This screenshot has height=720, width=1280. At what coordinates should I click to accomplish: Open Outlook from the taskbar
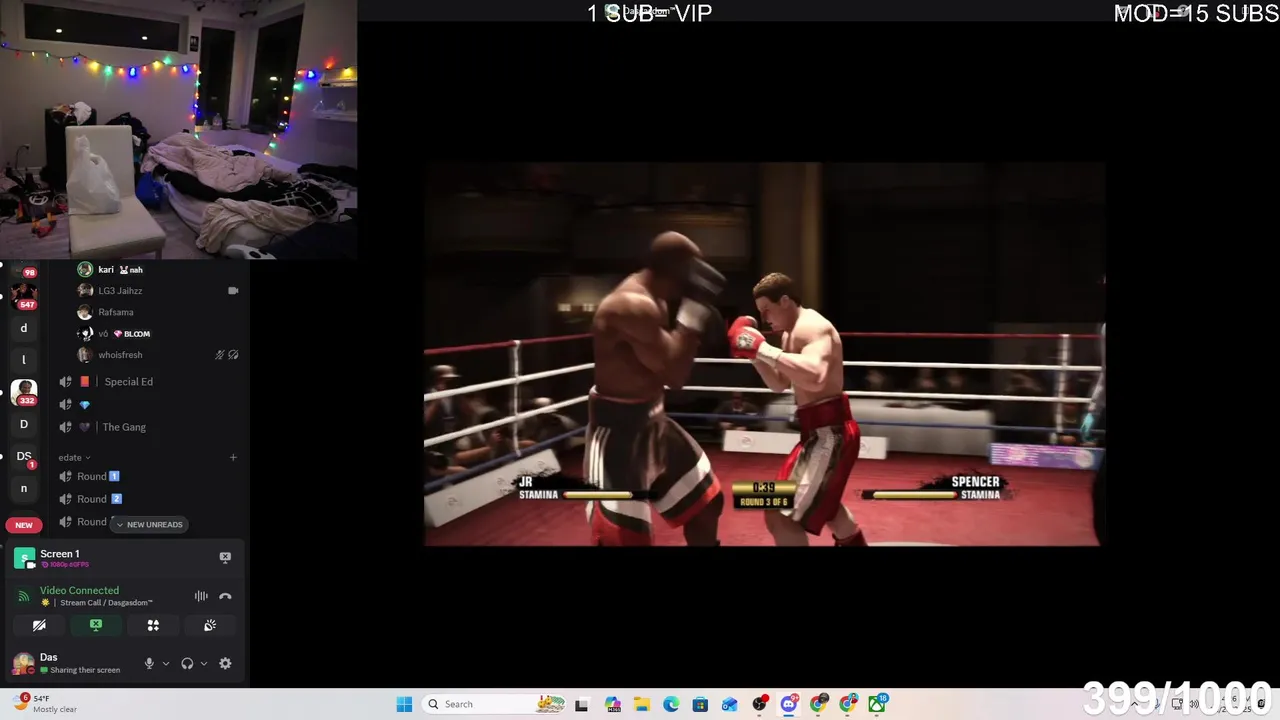coord(730,704)
